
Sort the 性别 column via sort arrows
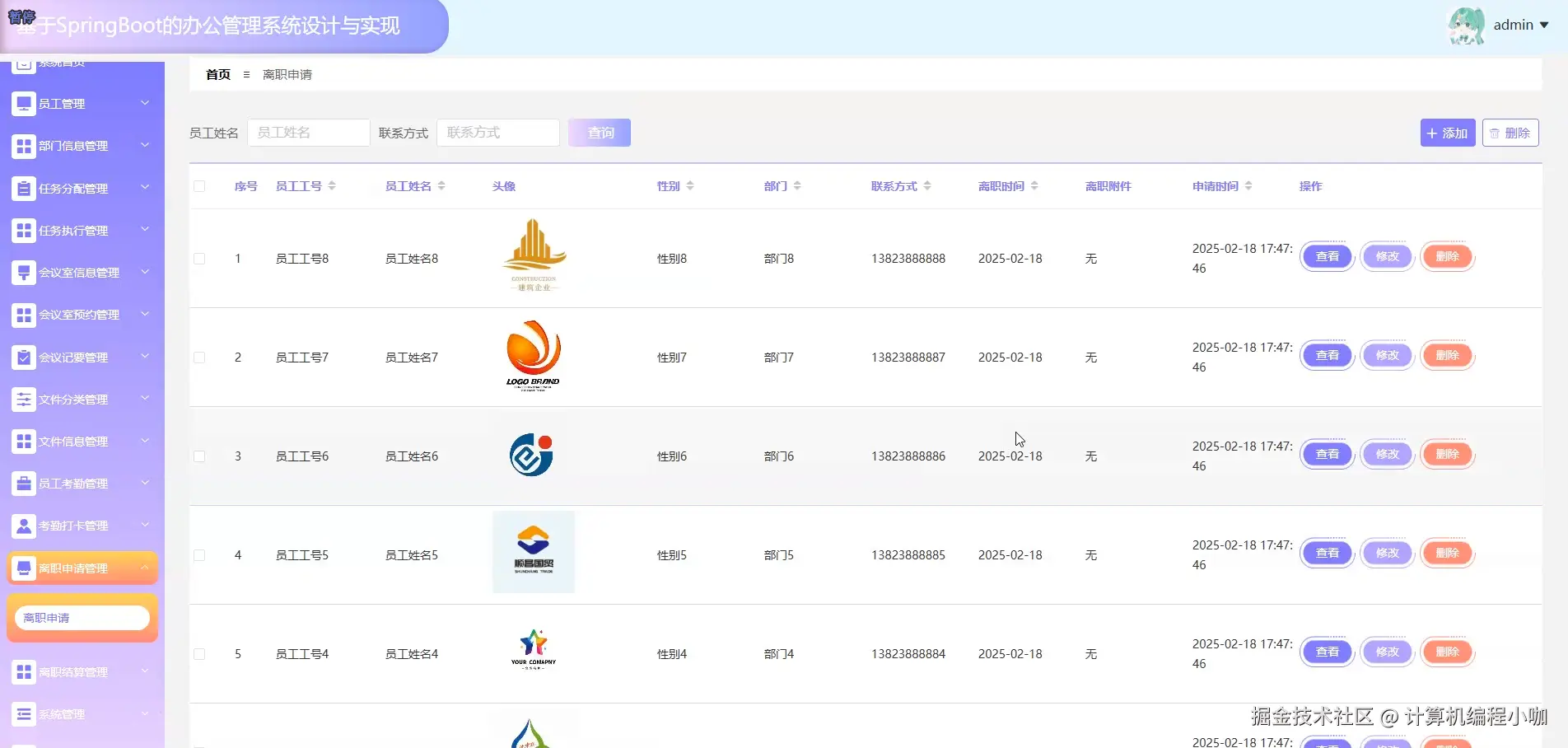tap(690, 186)
